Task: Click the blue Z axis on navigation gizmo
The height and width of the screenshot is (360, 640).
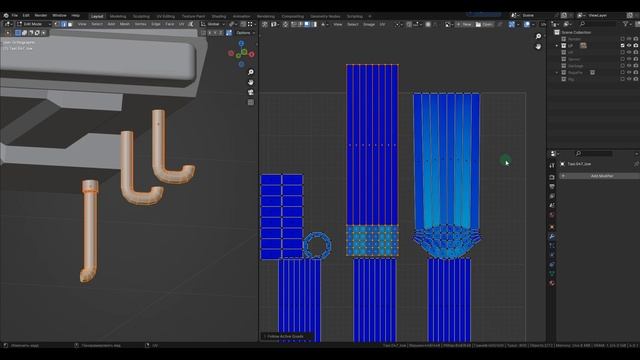Action: [241, 43]
